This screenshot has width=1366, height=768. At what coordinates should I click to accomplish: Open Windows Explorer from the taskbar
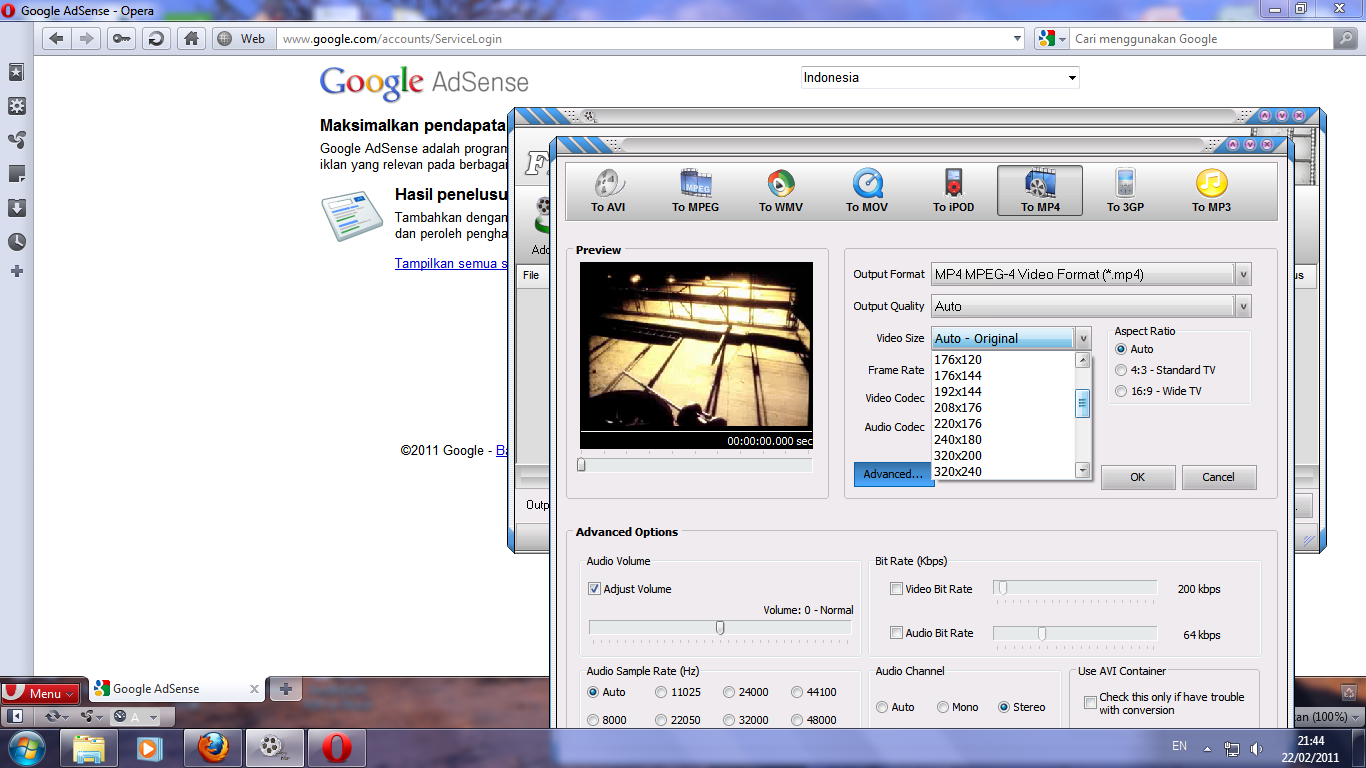pos(90,747)
